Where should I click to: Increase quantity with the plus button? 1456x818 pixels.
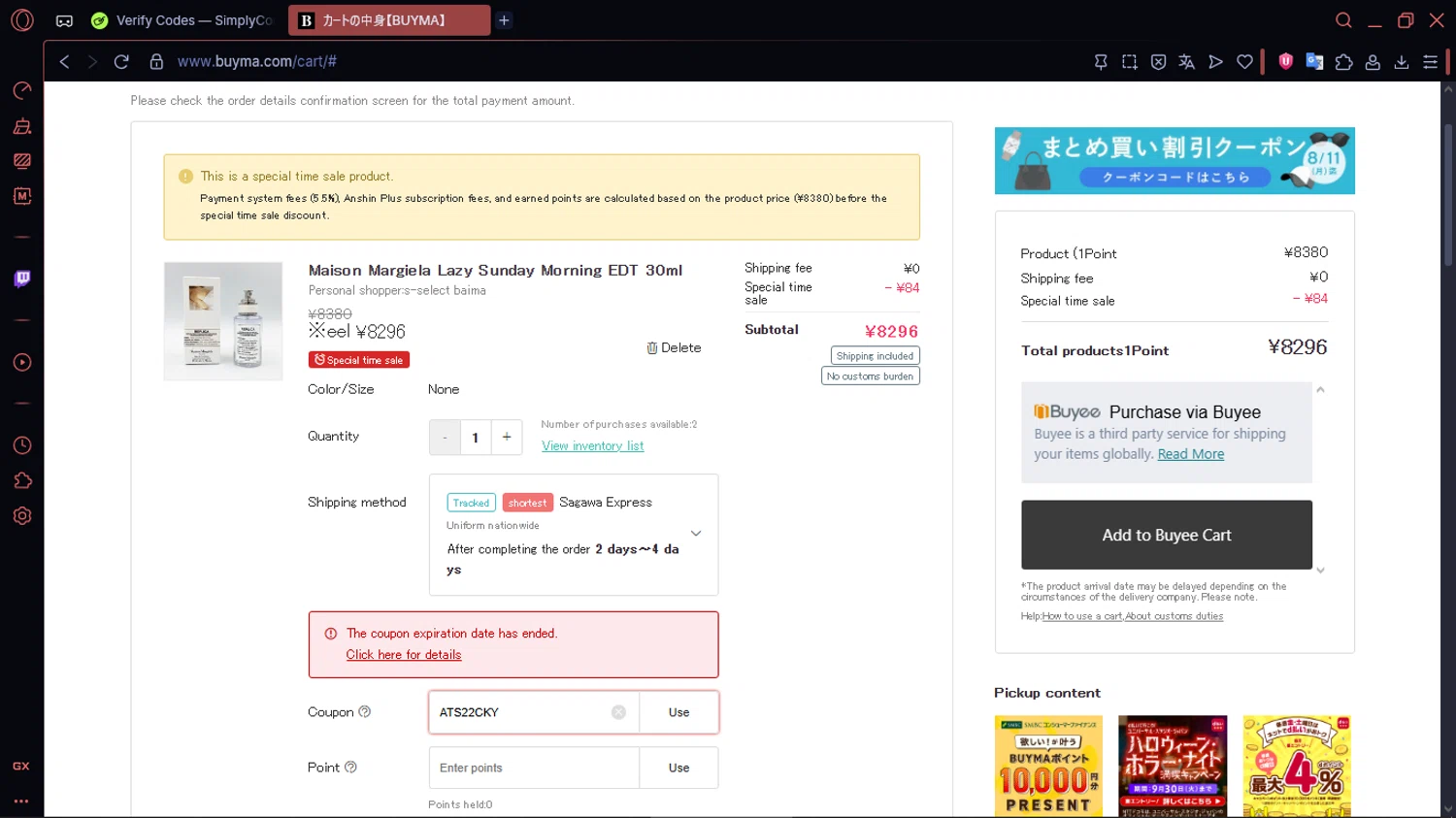[507, 438]
